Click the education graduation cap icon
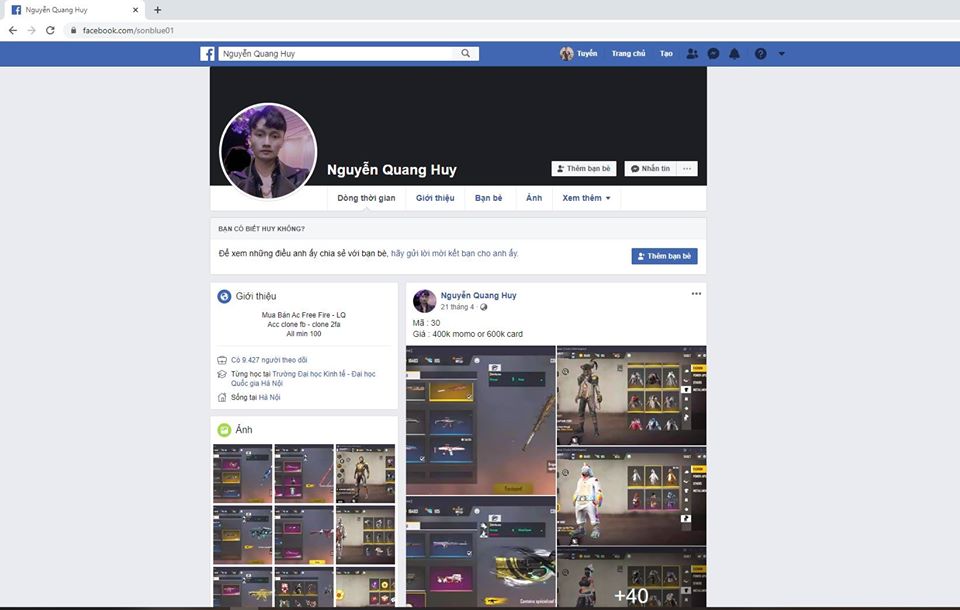The image size is (960, 610). [x=222, y=374]
